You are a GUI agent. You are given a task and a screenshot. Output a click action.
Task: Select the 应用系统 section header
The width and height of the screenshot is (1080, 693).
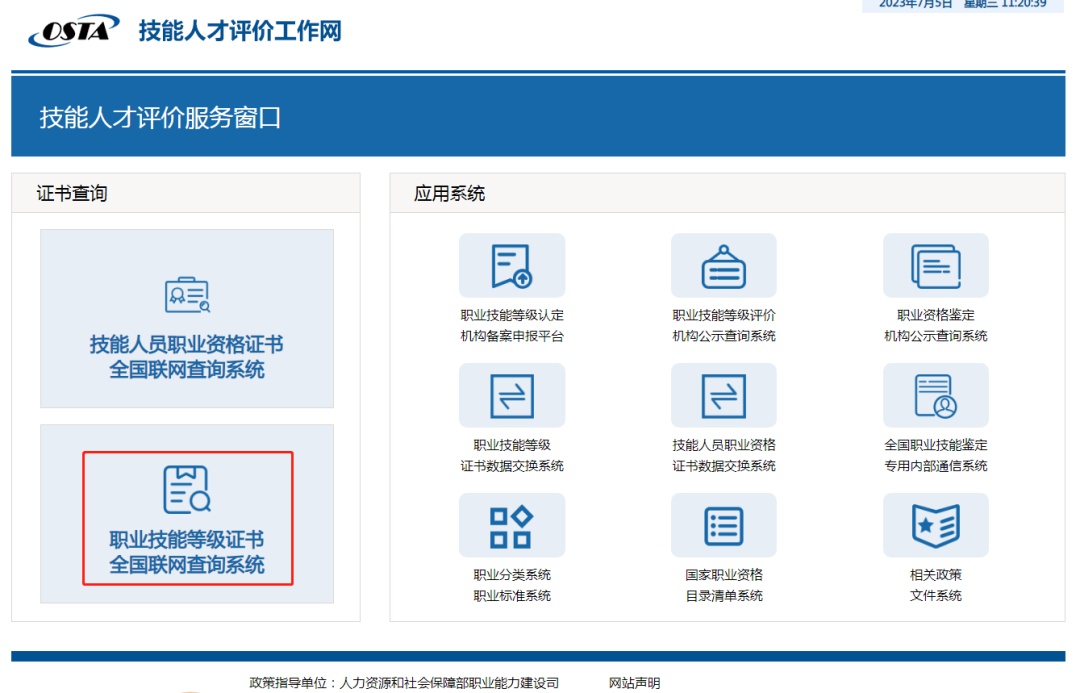pyautogui.click(x=450, y=194)
